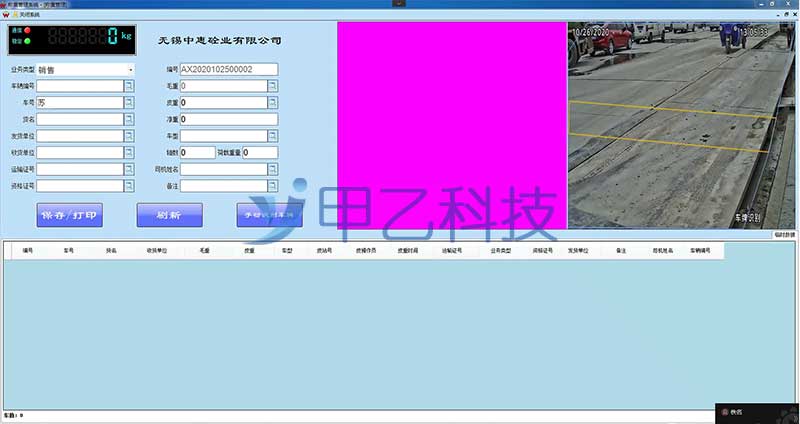Click the icon beside 毛重 field
800x424 pixels.
point(272,87)
